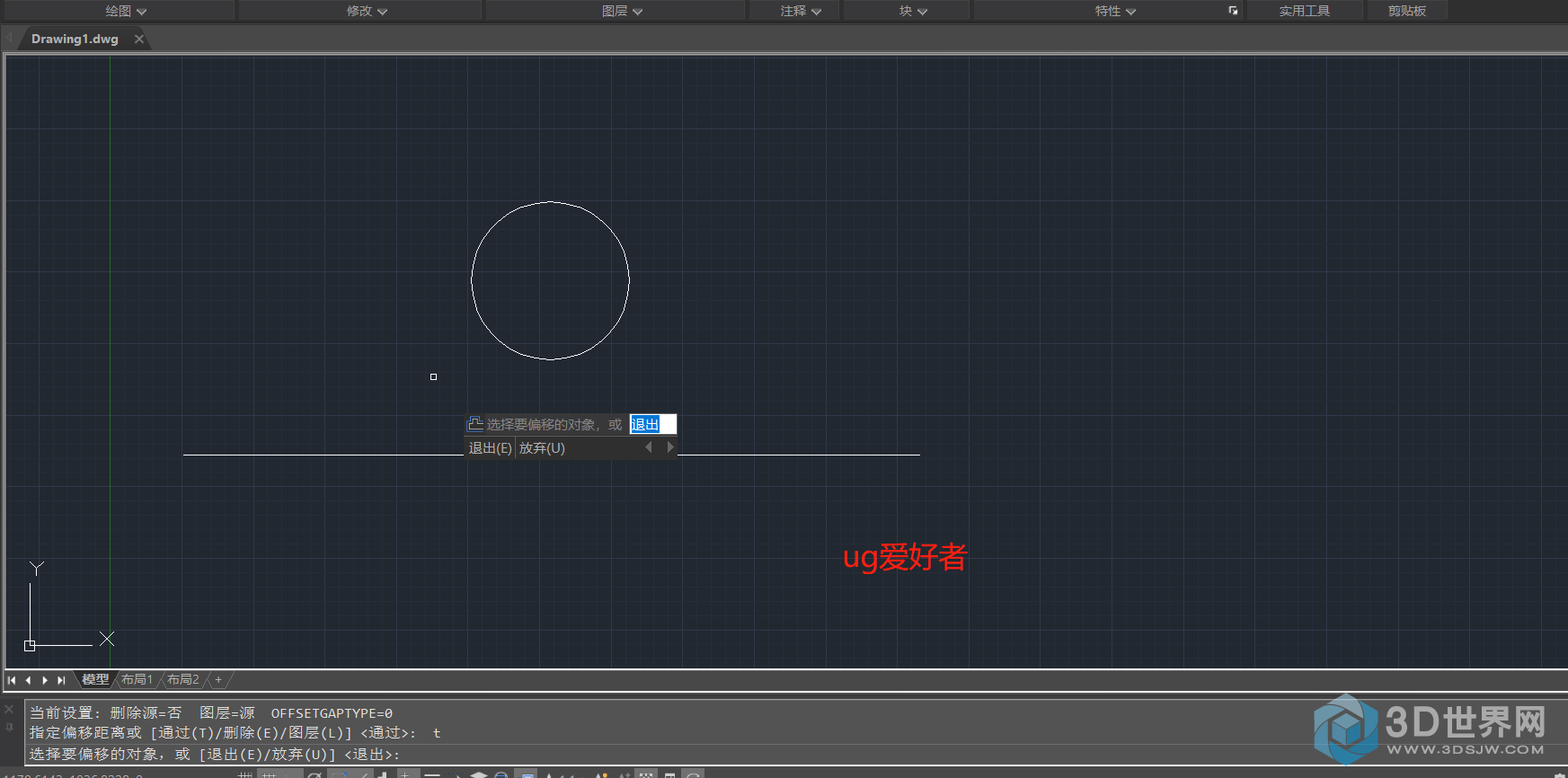Choose 放弃(U) option in dynamic prompt
The height and width of the screenshot is (778, 1568).
coord(542,448)
